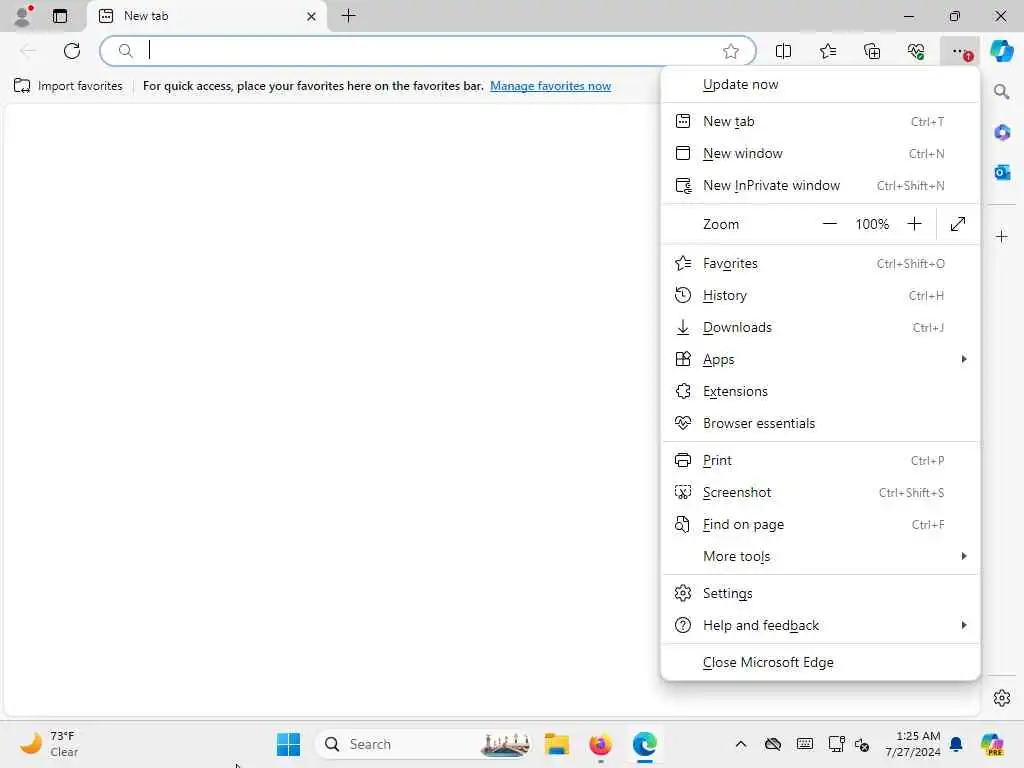The width and height of the screenshot is (1024, 768).
Task: Add sidebar app with plus icon
Action: pyautogui.click(x=1002, y=236)
